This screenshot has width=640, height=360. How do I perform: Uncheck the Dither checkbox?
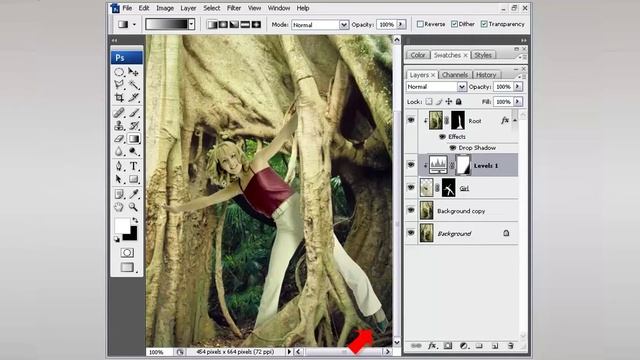(454, 24)
